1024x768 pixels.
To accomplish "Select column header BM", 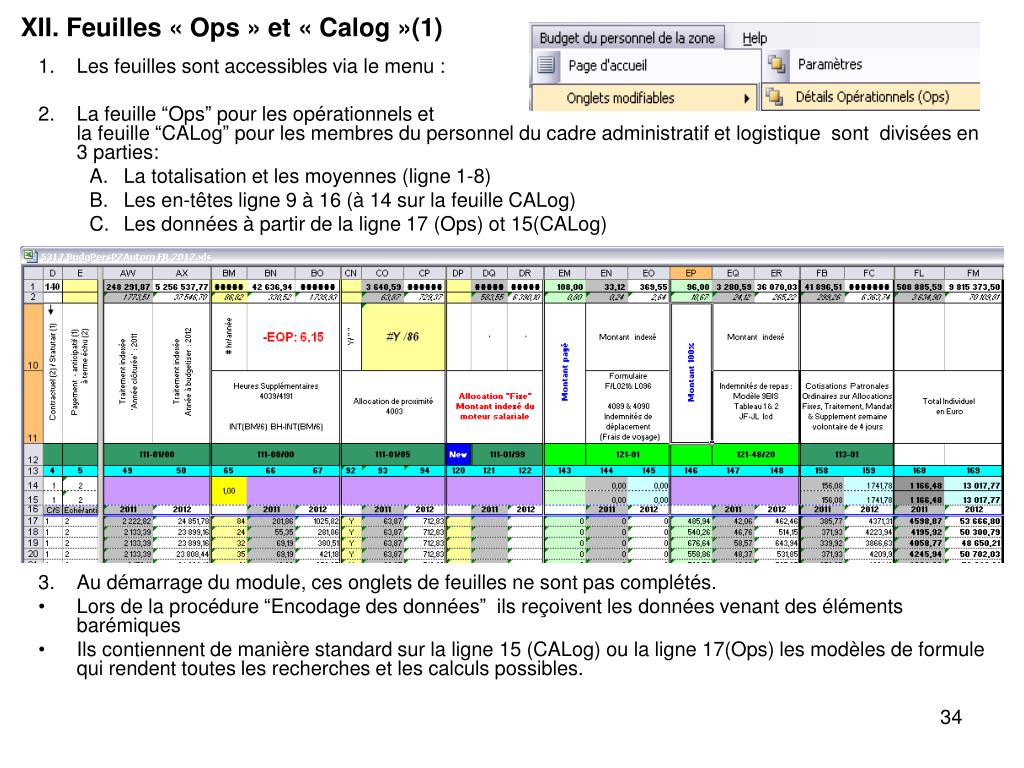I will pos(229,273).
